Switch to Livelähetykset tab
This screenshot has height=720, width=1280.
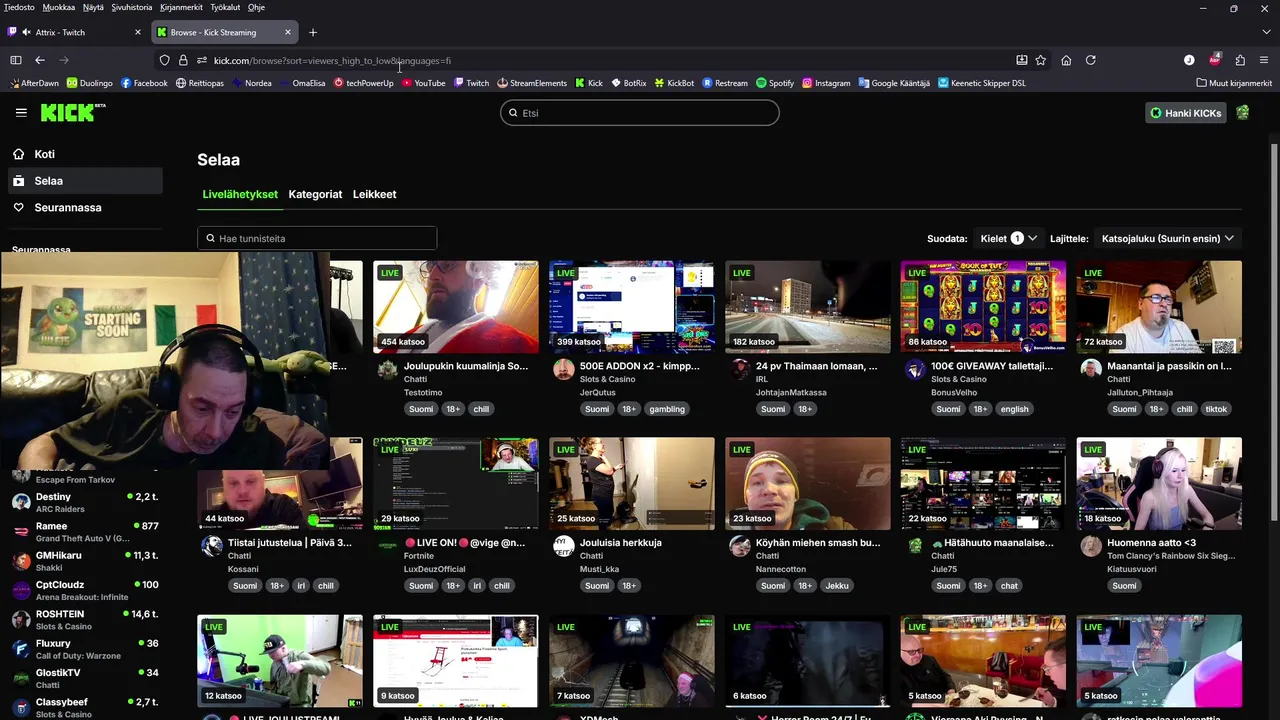[240, 194]
